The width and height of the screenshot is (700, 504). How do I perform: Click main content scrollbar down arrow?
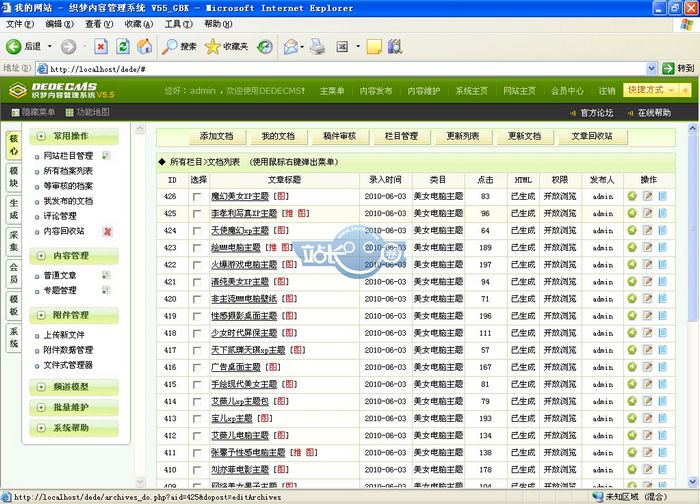point(693,481)
